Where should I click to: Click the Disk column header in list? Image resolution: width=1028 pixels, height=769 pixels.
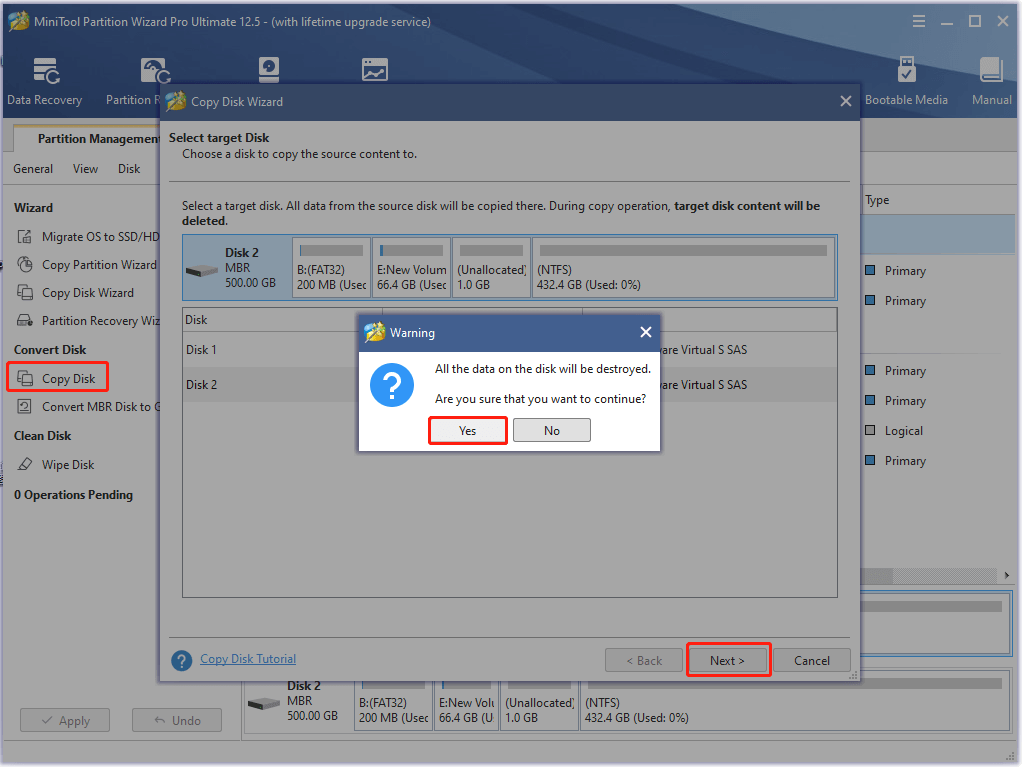(284, 321)
